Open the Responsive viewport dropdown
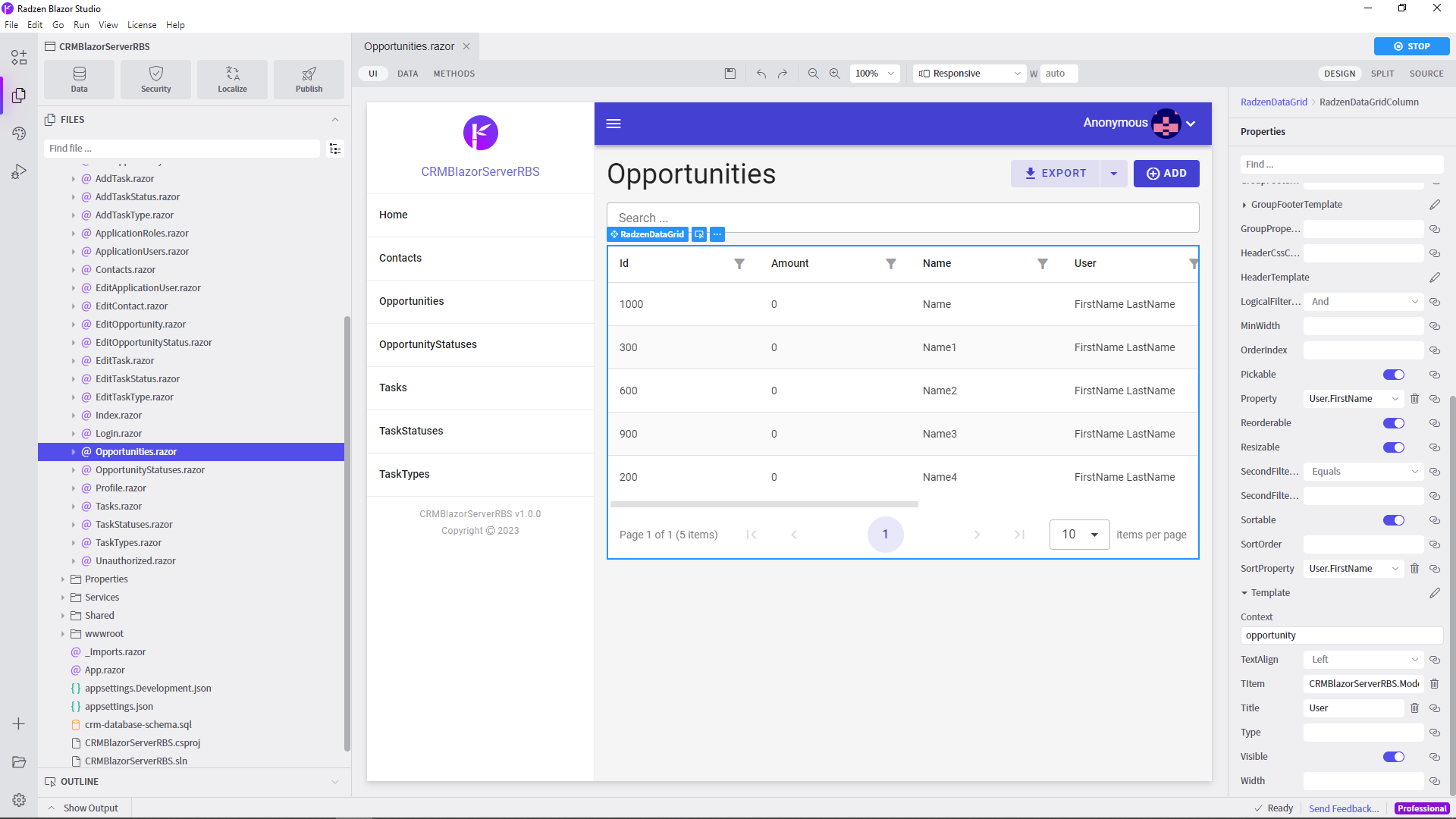1456x819 pixels. pyautogui.click(x=970, y=74)
